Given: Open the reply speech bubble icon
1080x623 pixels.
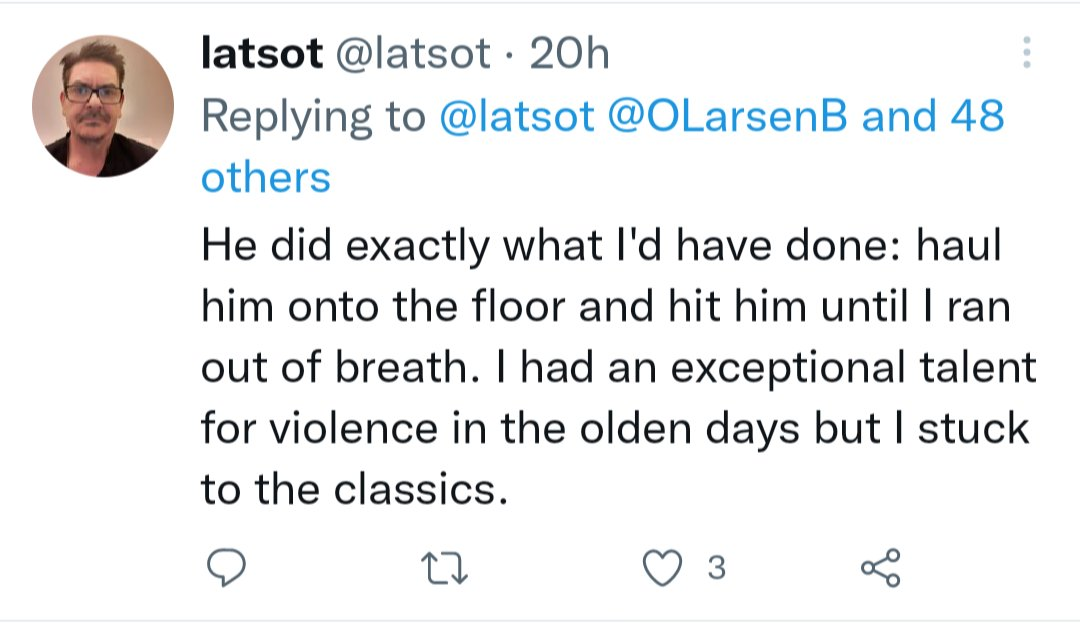Looking at the screenshot, I should 226,568.
